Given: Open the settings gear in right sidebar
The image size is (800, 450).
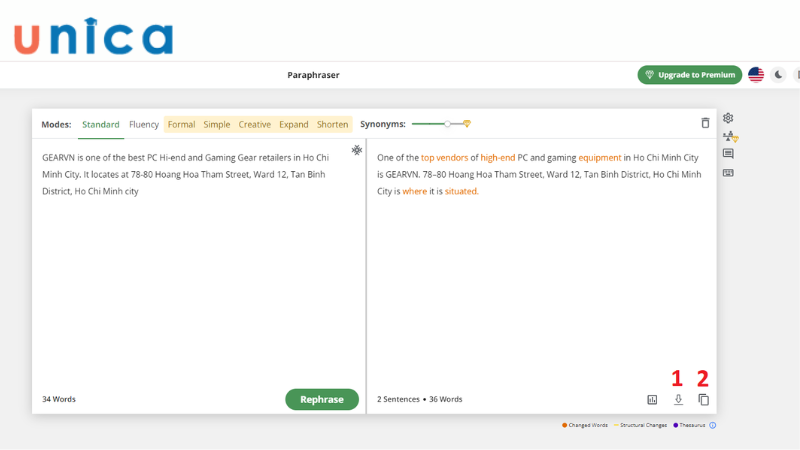Looking at the screenshot, I should [728, 118].
